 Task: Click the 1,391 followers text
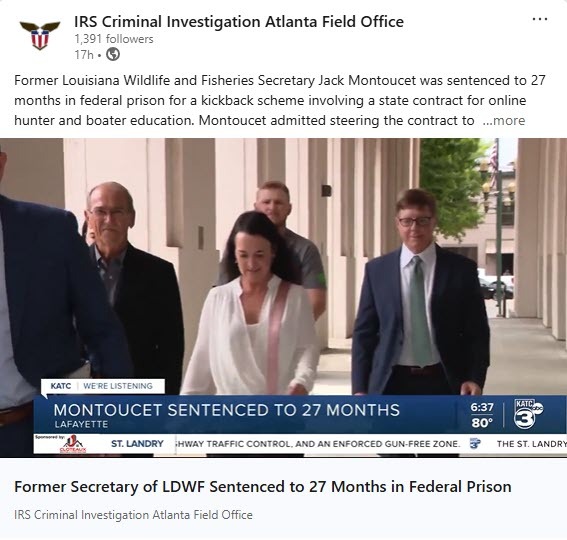click(x=114, y=39)
